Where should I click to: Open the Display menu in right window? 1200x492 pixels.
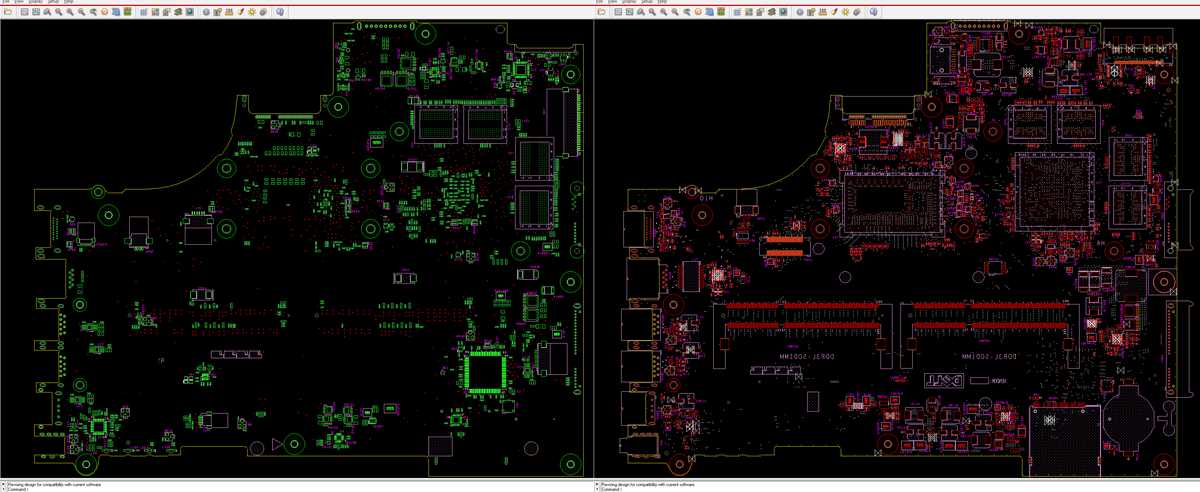click(630, 2)
